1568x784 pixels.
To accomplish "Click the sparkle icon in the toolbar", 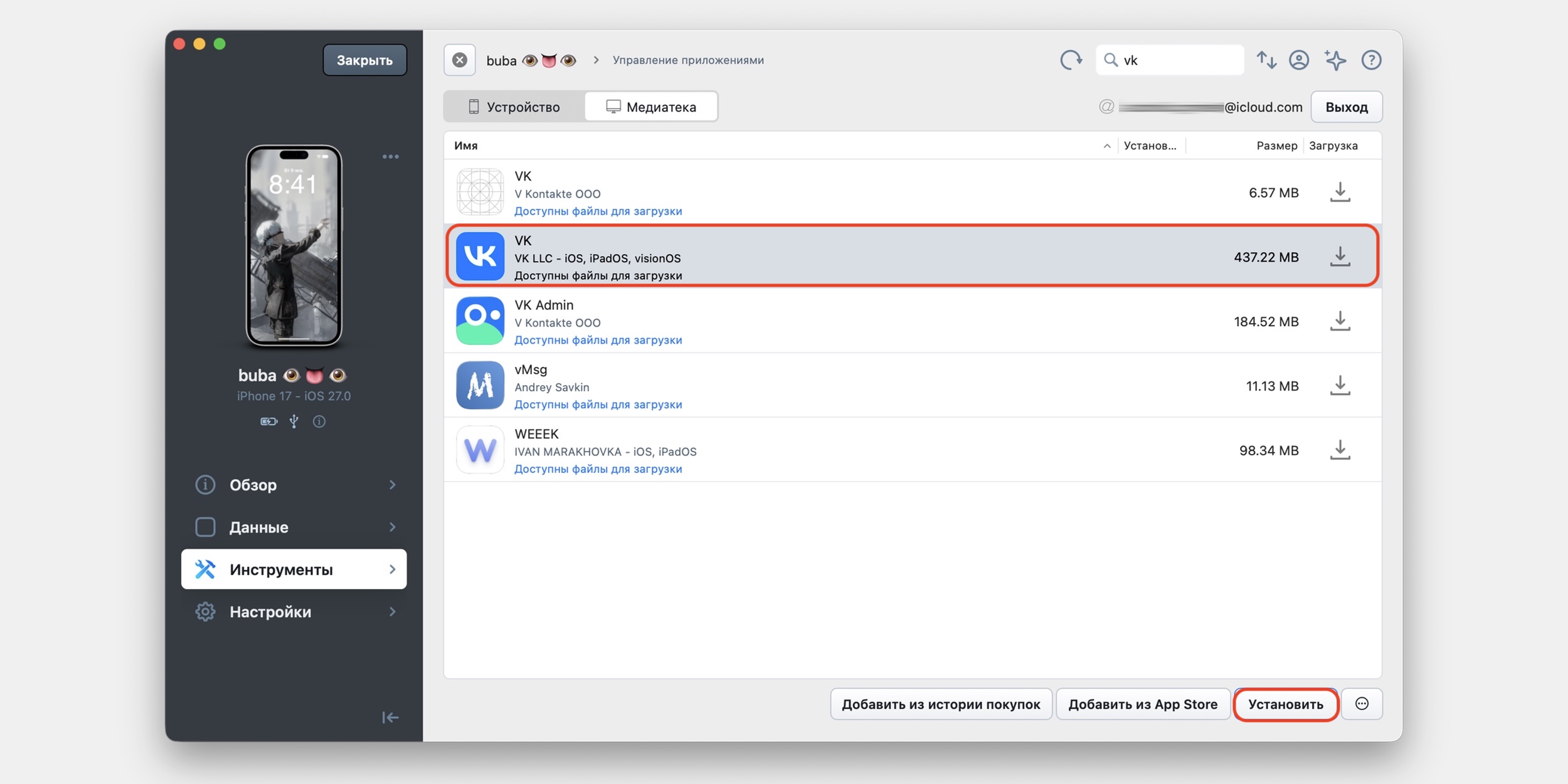I will click(1335, 60).
